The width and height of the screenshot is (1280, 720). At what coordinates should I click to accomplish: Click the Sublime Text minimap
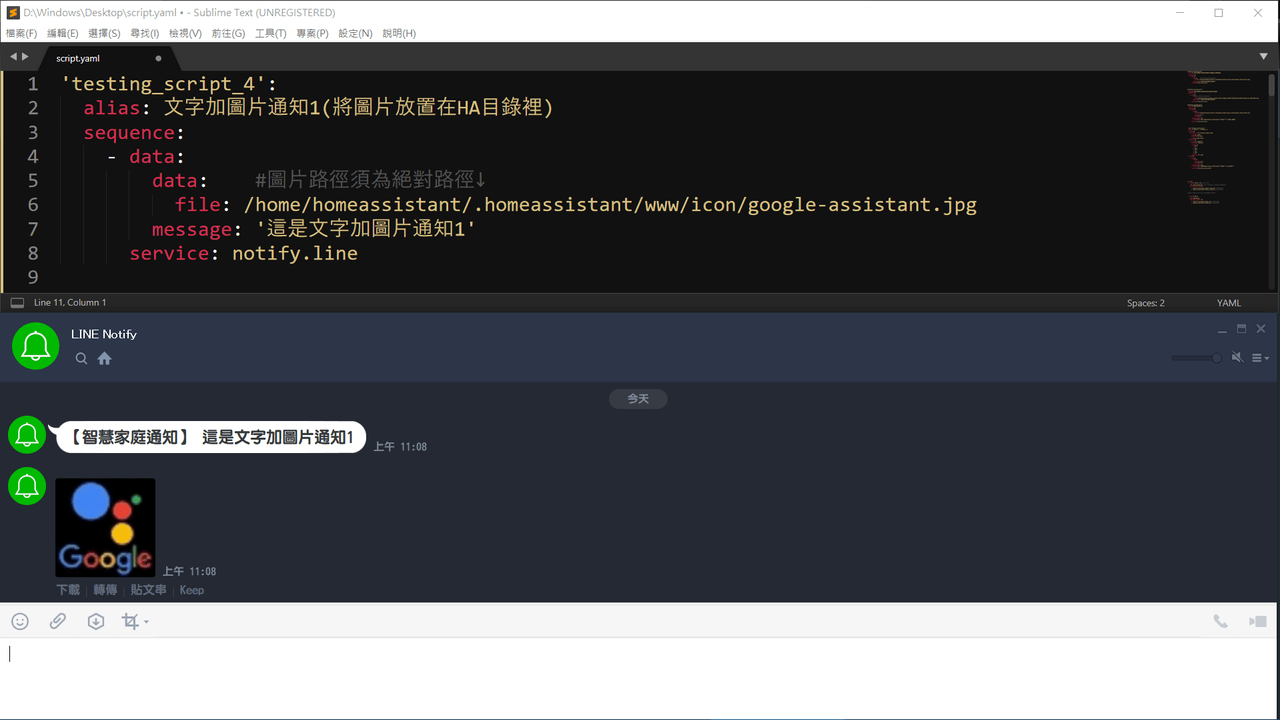[1225, 140]
